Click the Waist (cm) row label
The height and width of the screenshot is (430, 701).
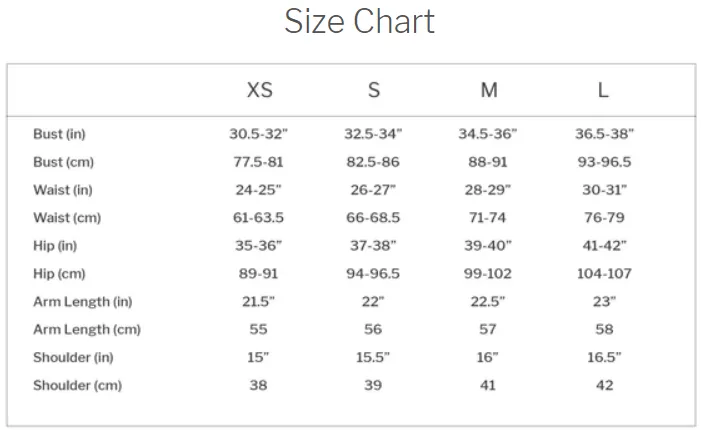[67, 218]
